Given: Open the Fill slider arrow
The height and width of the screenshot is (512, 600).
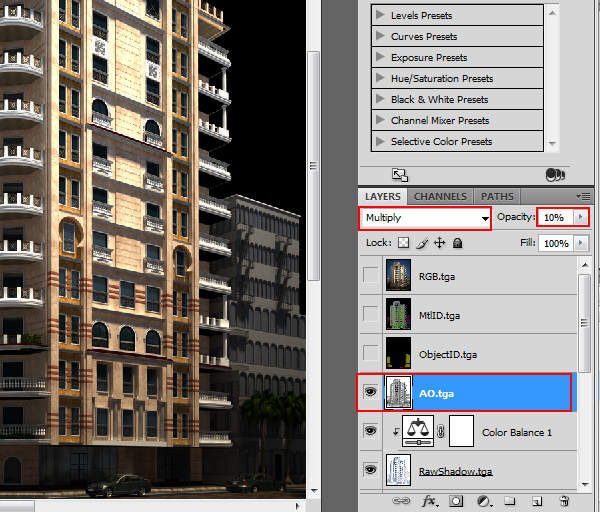Looking at the screenshot, I should pyautogui.click(x=580, y=243).
